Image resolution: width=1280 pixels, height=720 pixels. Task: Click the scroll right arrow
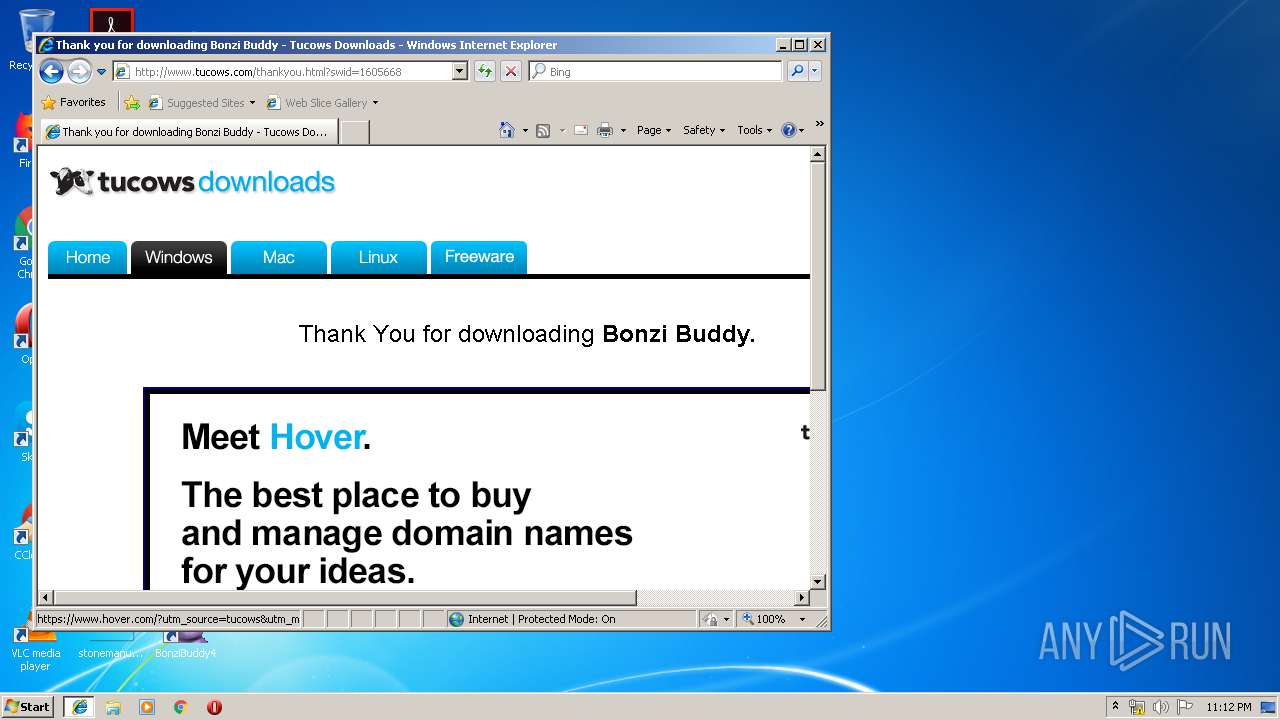click(x=802, y=598)
